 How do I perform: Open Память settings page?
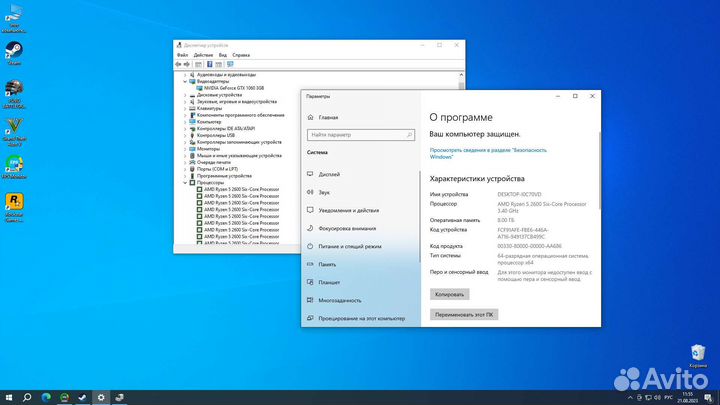327,264
